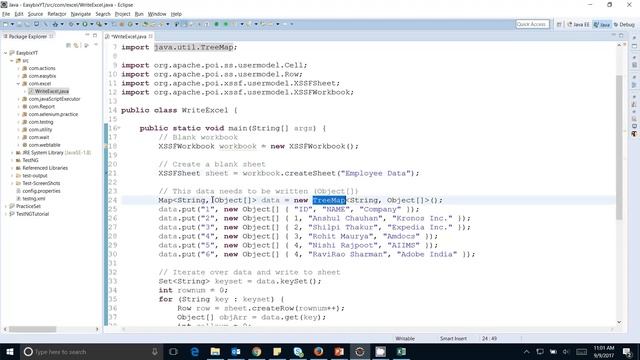640x360 pixels.
Task: Minimize the Package Explorer view
Action: (87, 36)
